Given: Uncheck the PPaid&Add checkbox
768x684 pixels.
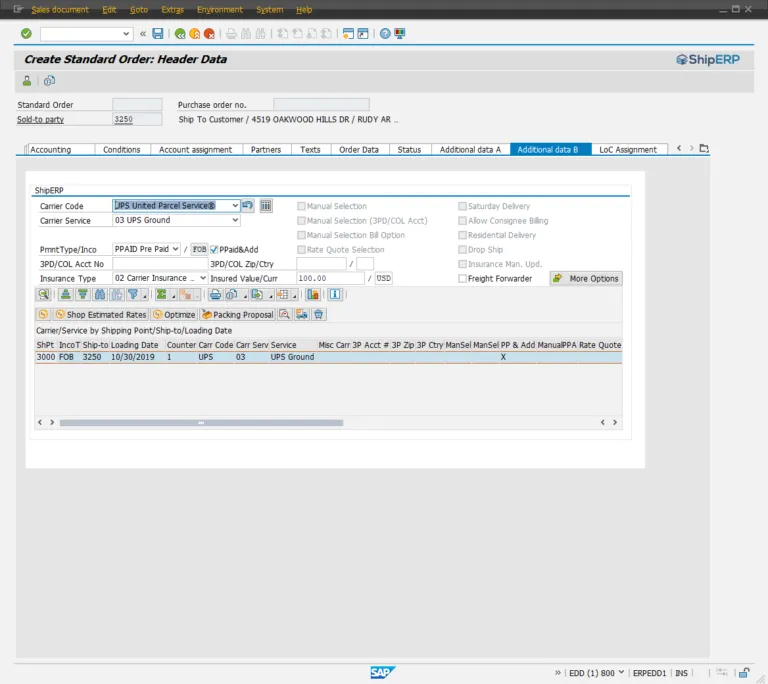Looking at the screenshot, I should (x=214, y=249).
